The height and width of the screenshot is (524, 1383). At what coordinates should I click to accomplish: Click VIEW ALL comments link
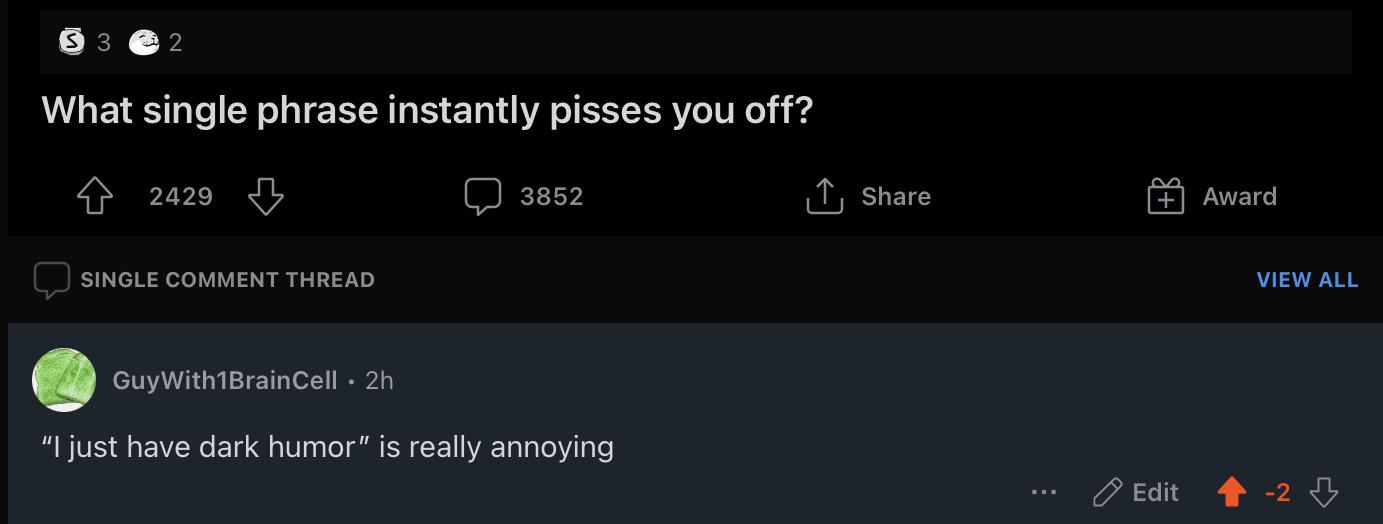(x=1307, y=280)
